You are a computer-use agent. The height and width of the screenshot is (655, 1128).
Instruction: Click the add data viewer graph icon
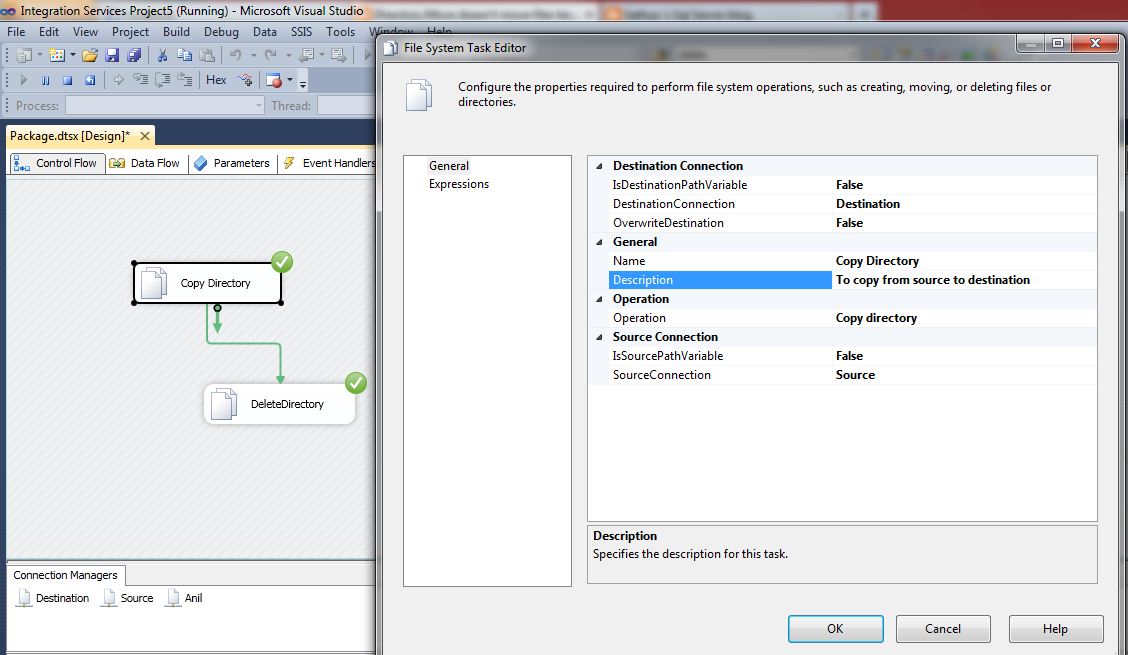pos(245,80)
